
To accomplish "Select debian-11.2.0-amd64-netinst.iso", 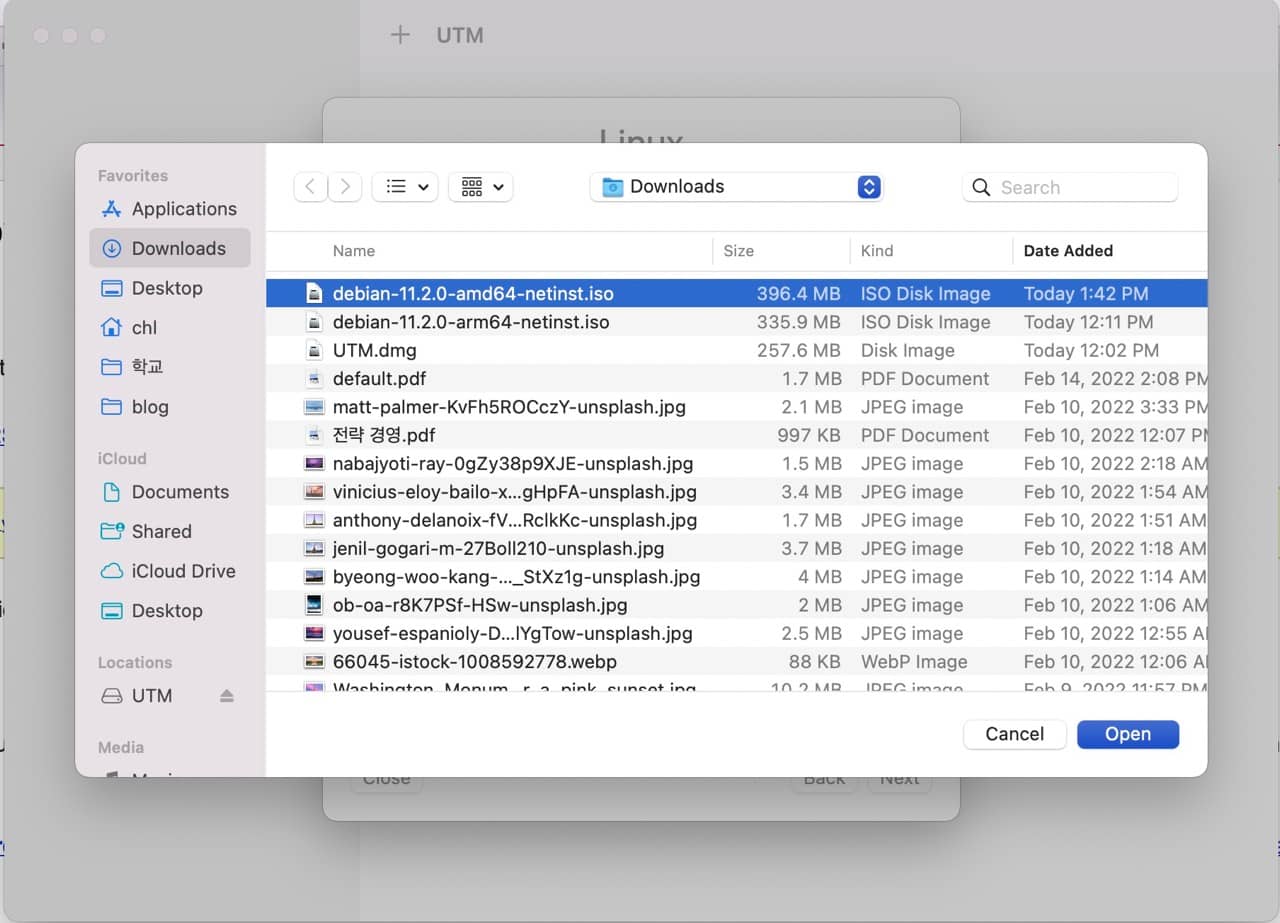I will [x=737, y=294].
